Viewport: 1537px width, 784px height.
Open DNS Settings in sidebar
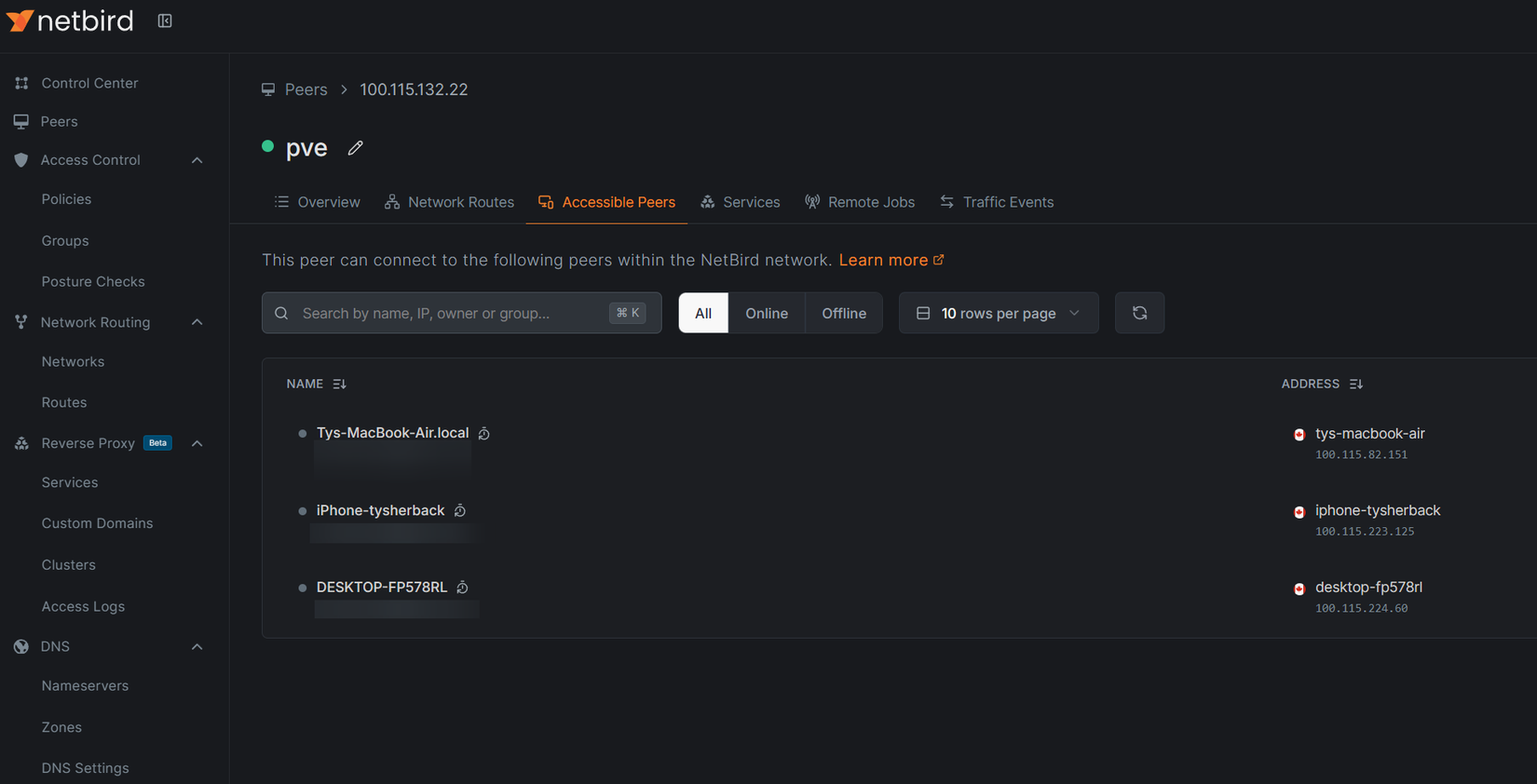[x=85, y=768]
